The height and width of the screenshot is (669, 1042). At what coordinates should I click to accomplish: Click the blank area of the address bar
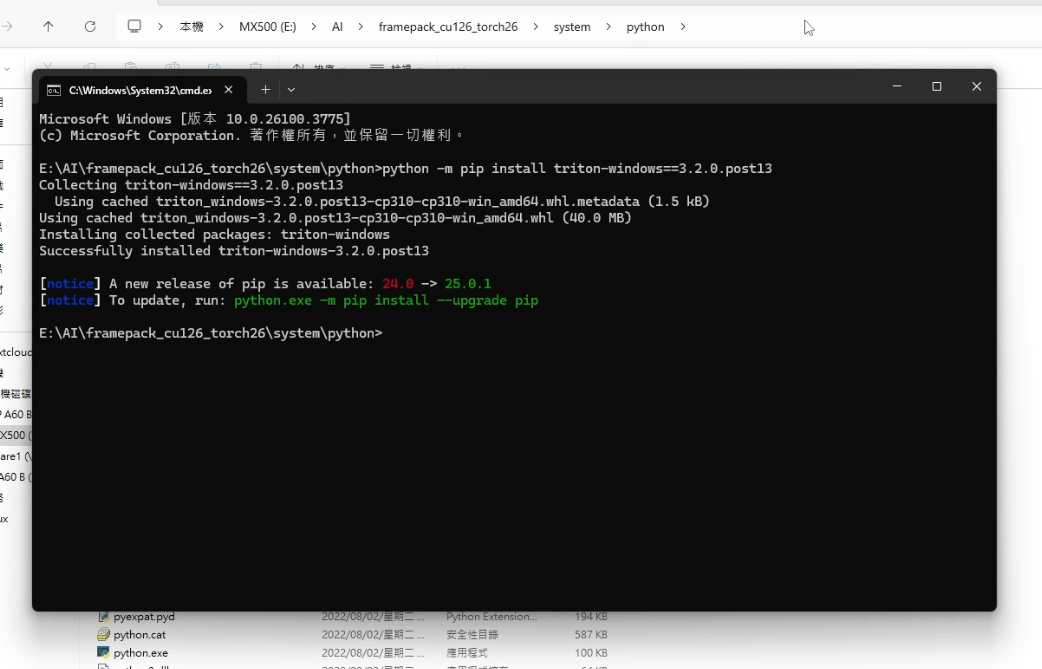click(864, 27)
